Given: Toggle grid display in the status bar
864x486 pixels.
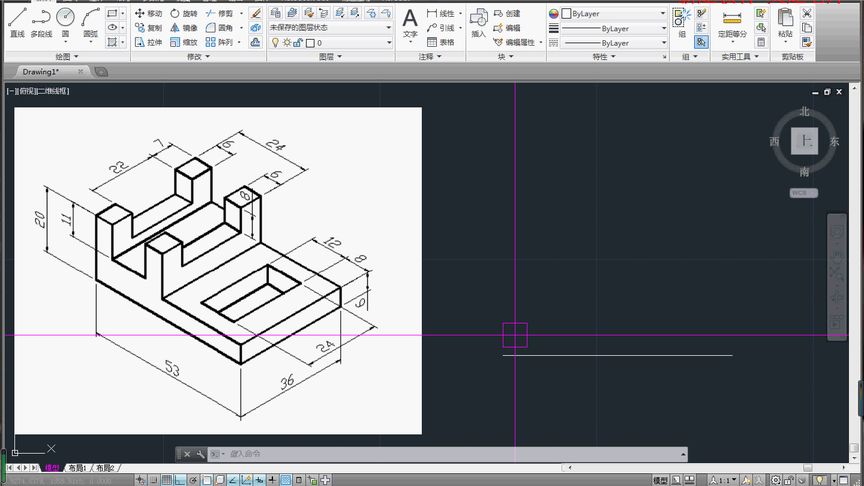Looking at the screenshot, I should point(167,480).
